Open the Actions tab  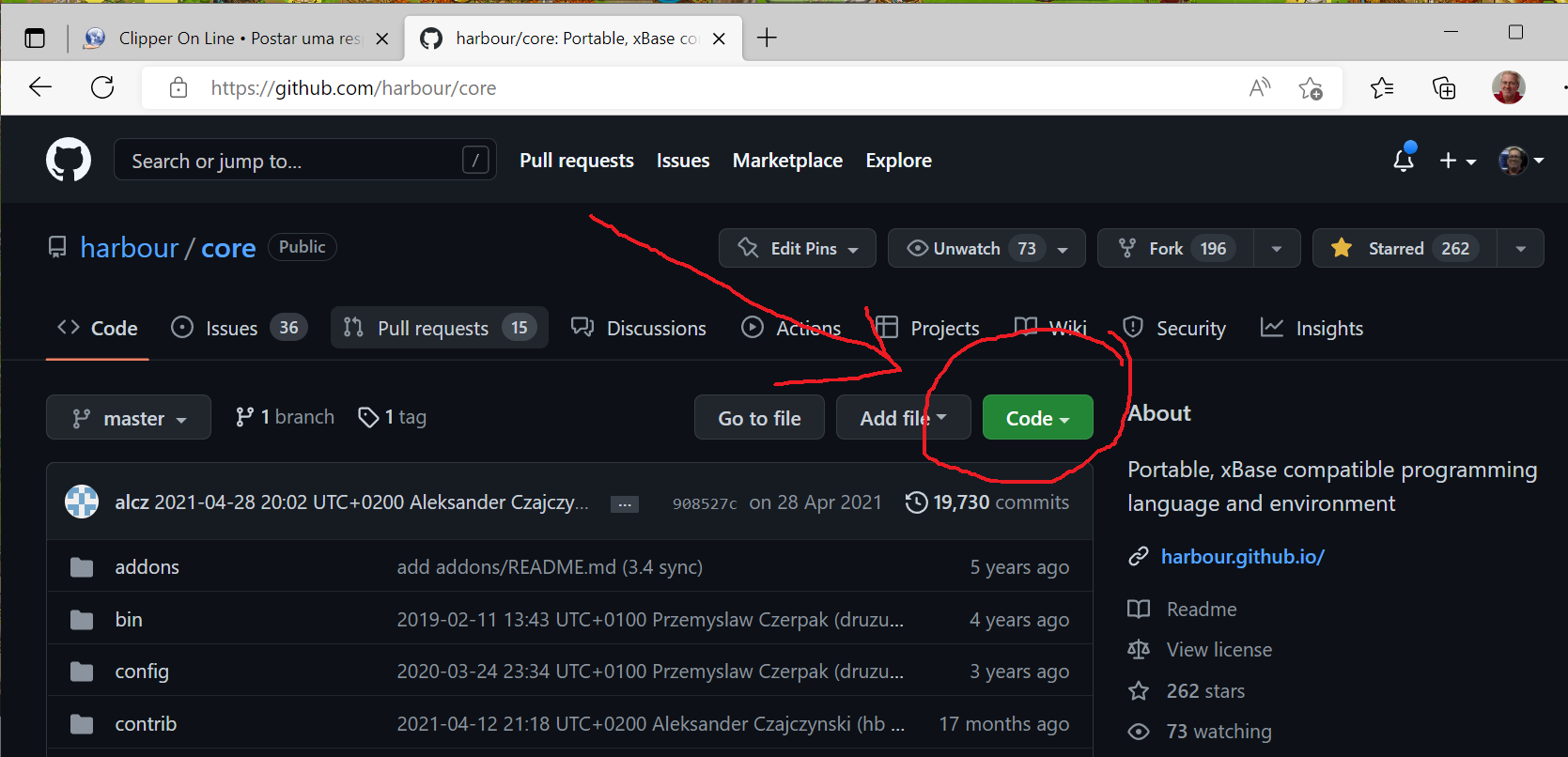tap(791, 328)
